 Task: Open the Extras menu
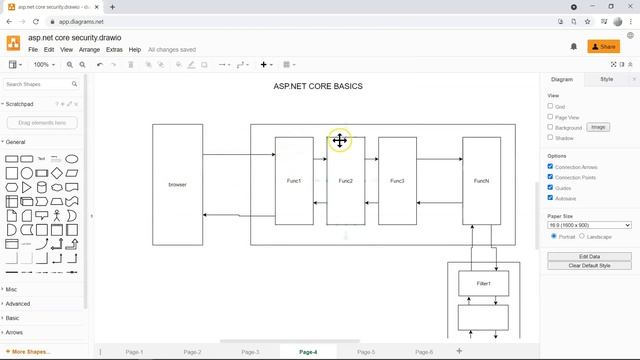click(x=114, y=49)
